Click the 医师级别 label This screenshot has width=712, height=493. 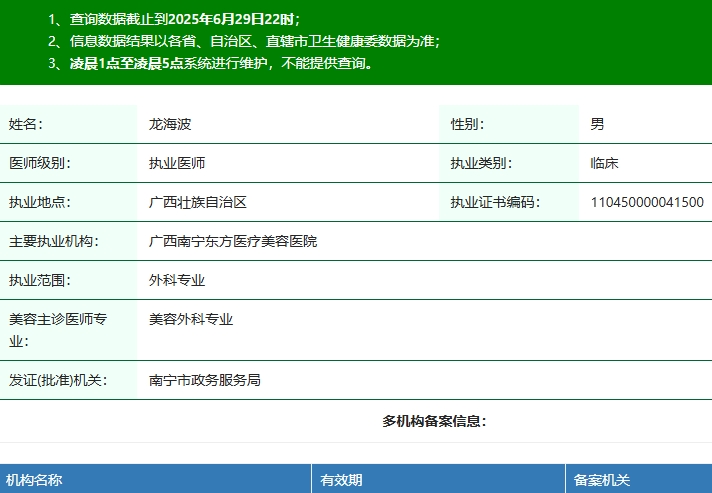tap(40, 163)
